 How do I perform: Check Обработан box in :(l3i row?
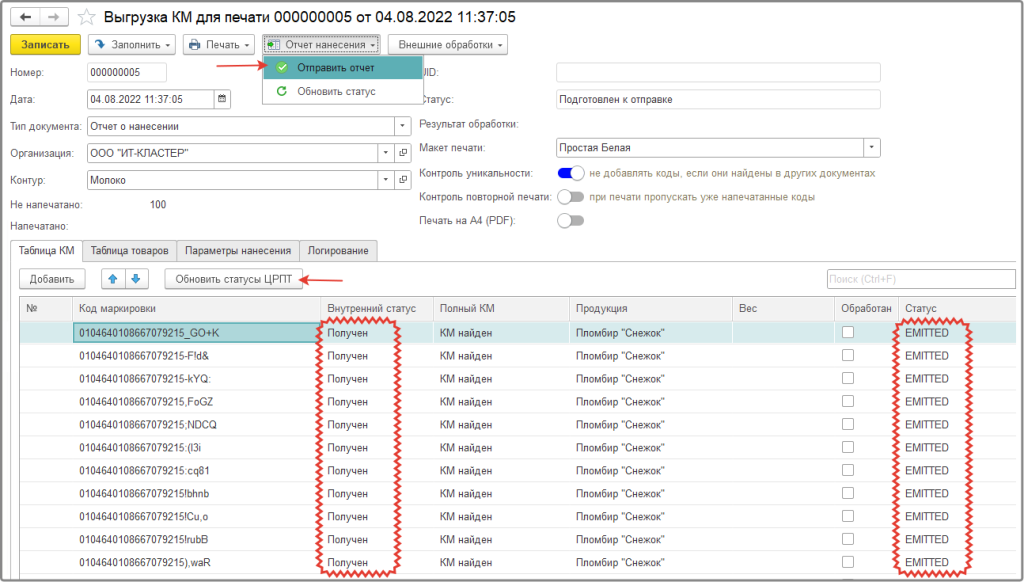coord(848,447)
